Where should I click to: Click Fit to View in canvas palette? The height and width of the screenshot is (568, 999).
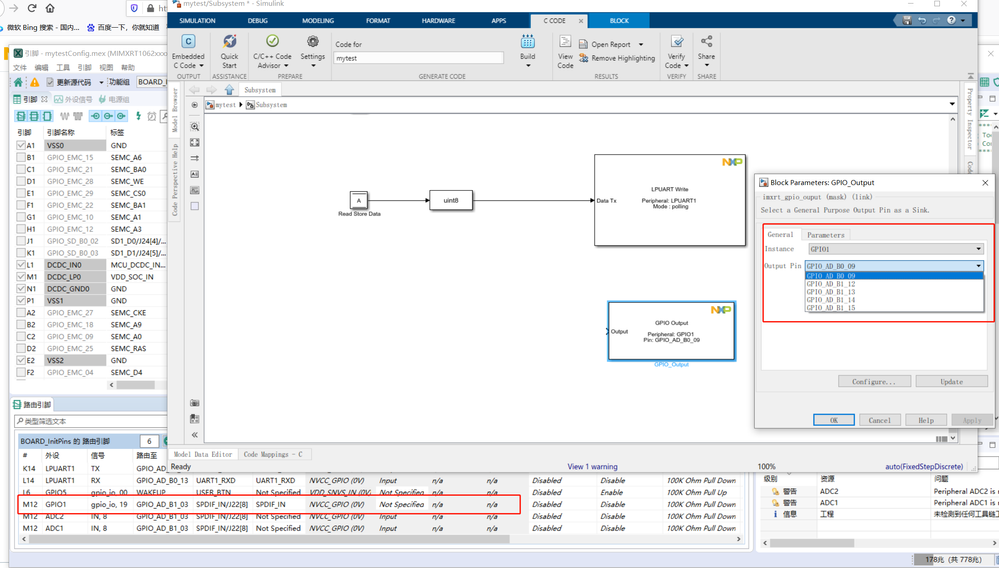coord(195,143)
